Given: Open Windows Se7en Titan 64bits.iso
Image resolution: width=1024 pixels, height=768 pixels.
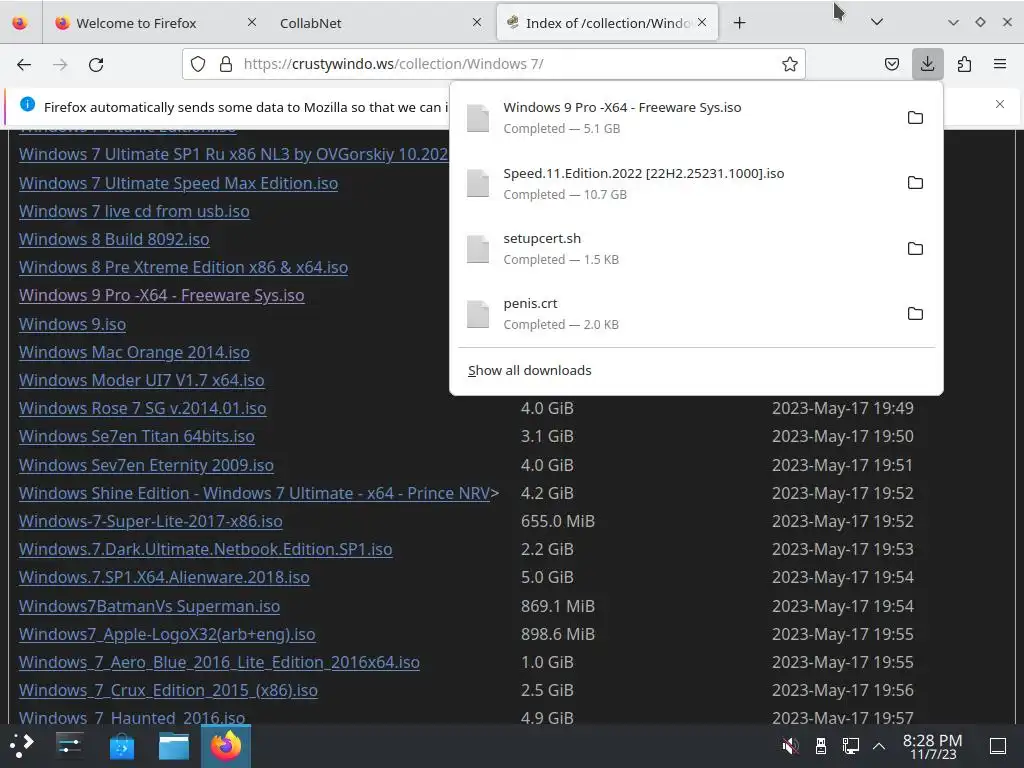Looking at the screenshot, I should click(136, 436).
